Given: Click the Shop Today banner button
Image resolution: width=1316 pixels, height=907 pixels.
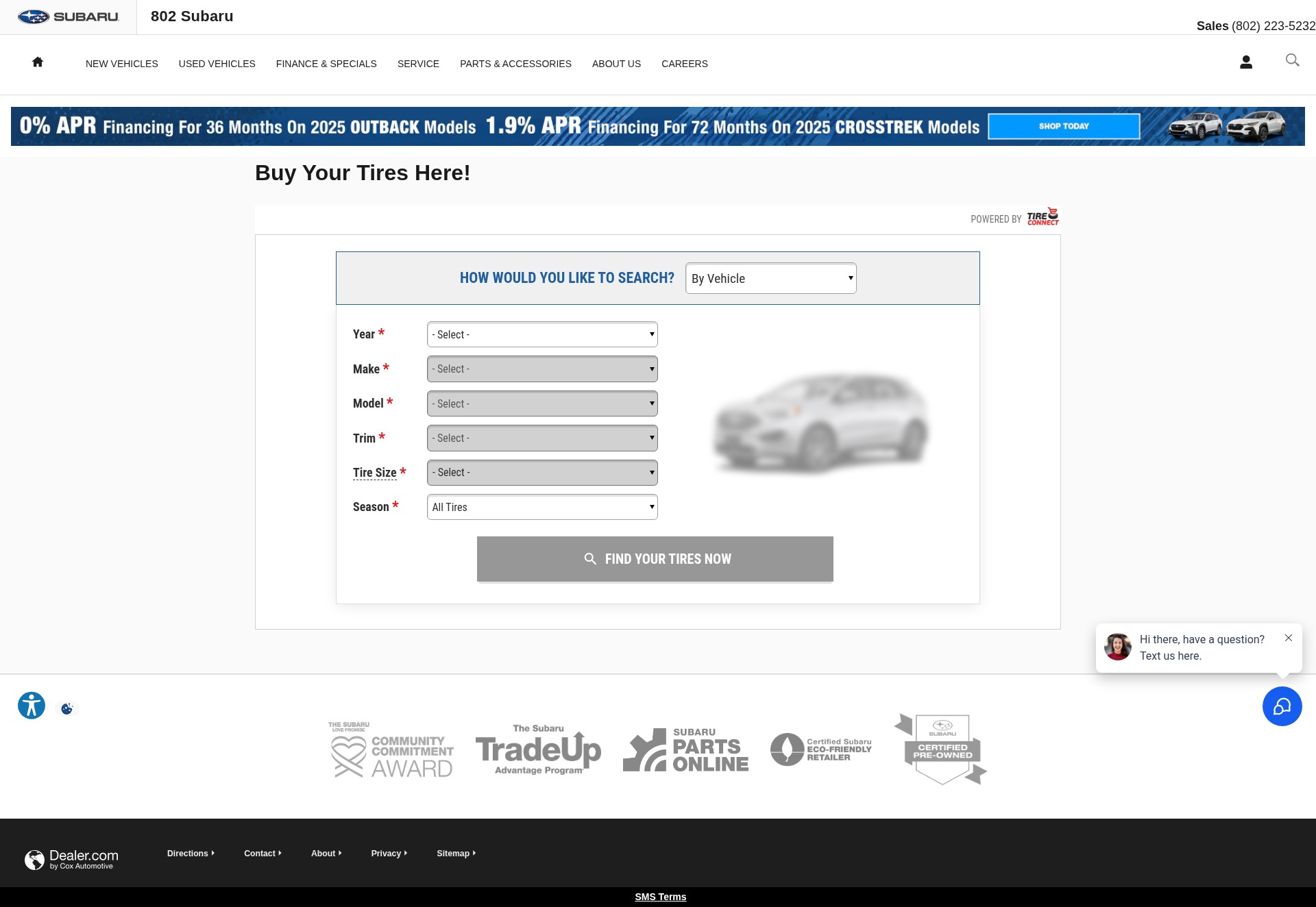Looking at the screenshot, I should (1064, 126).
